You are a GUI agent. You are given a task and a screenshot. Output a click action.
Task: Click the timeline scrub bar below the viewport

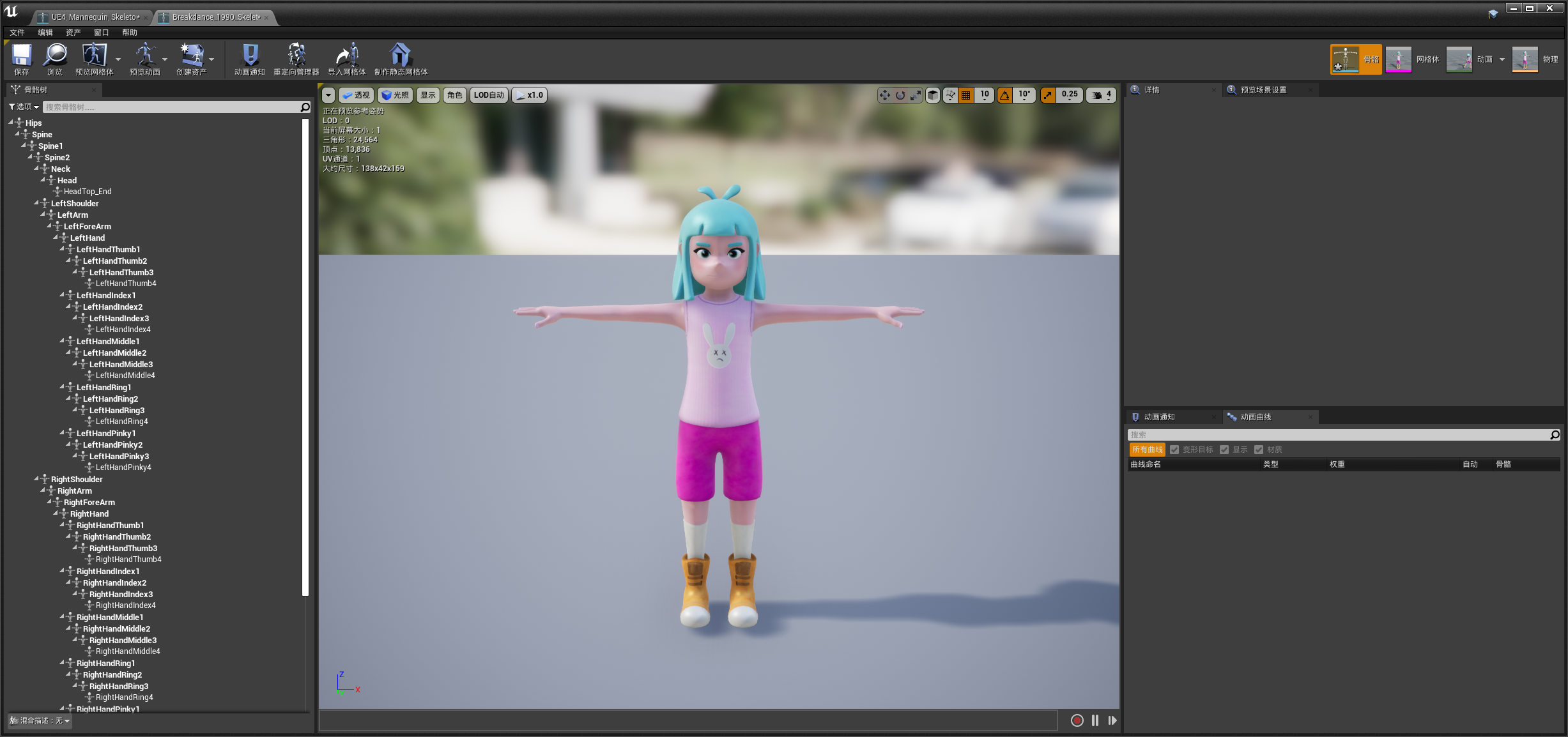click(x=688, y=720)
